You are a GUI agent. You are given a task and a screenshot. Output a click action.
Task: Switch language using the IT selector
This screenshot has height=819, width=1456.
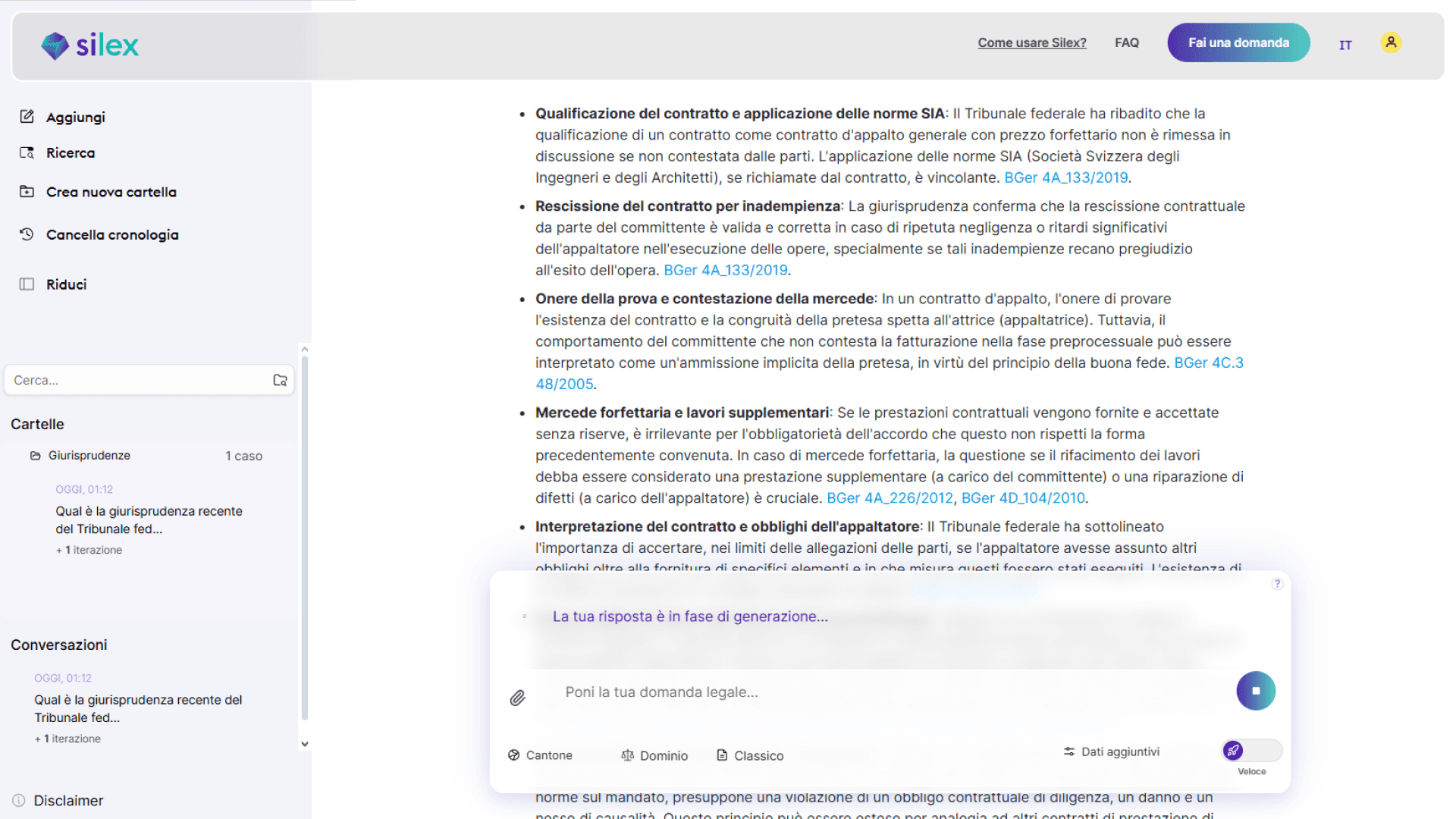1345,45
